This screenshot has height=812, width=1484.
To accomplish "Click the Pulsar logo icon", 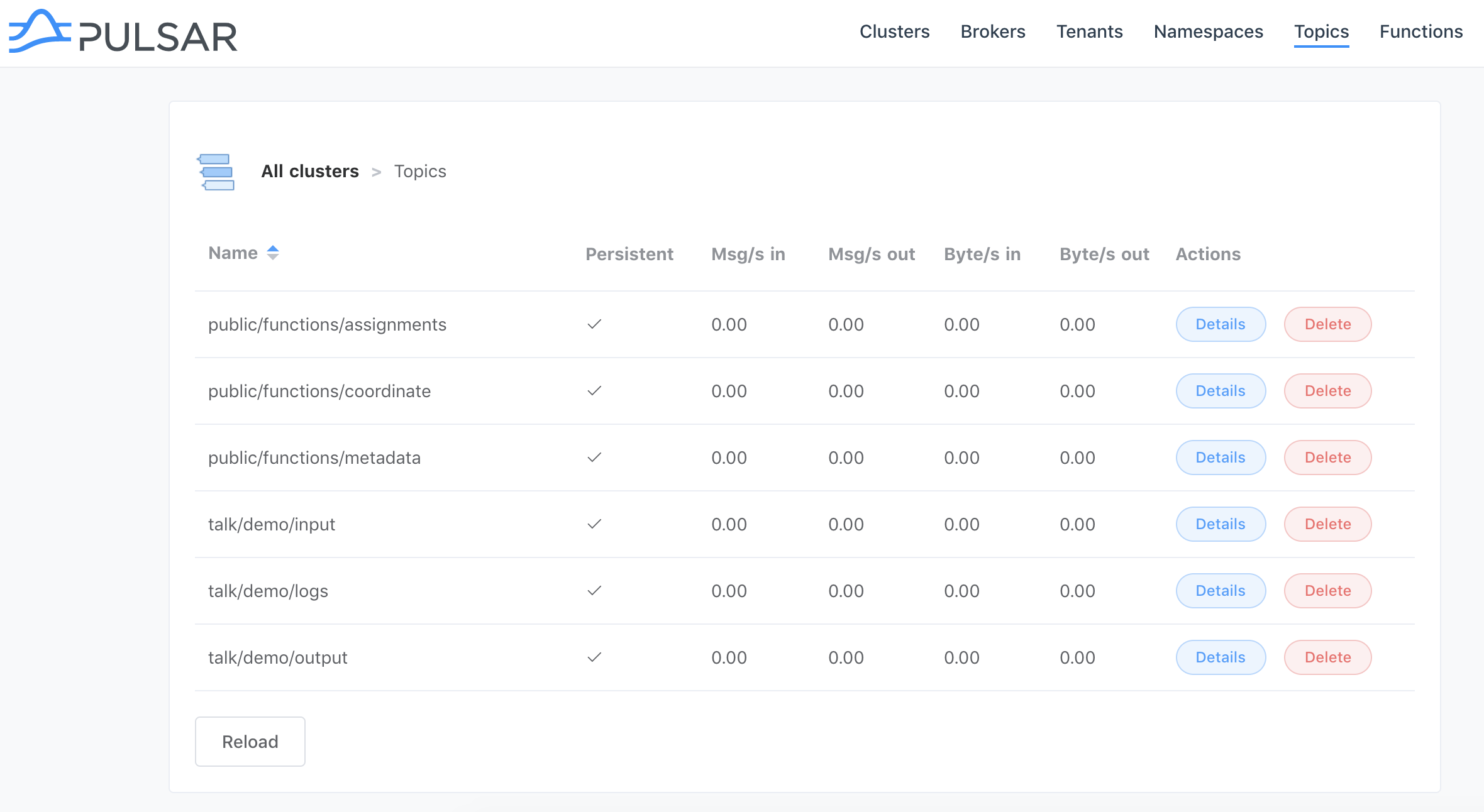I will (39, 31).
